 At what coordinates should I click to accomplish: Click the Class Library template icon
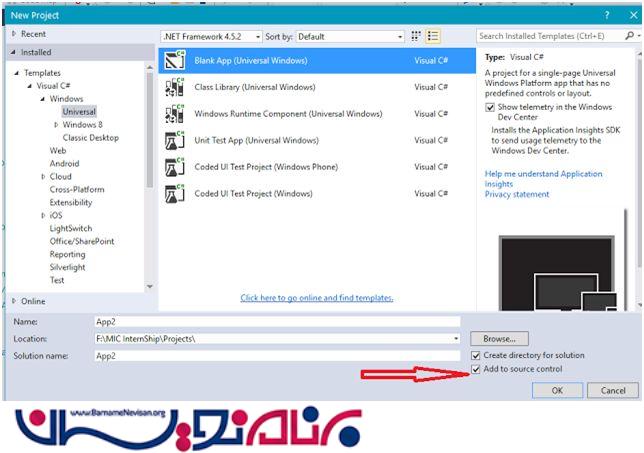tap(175, 87)
